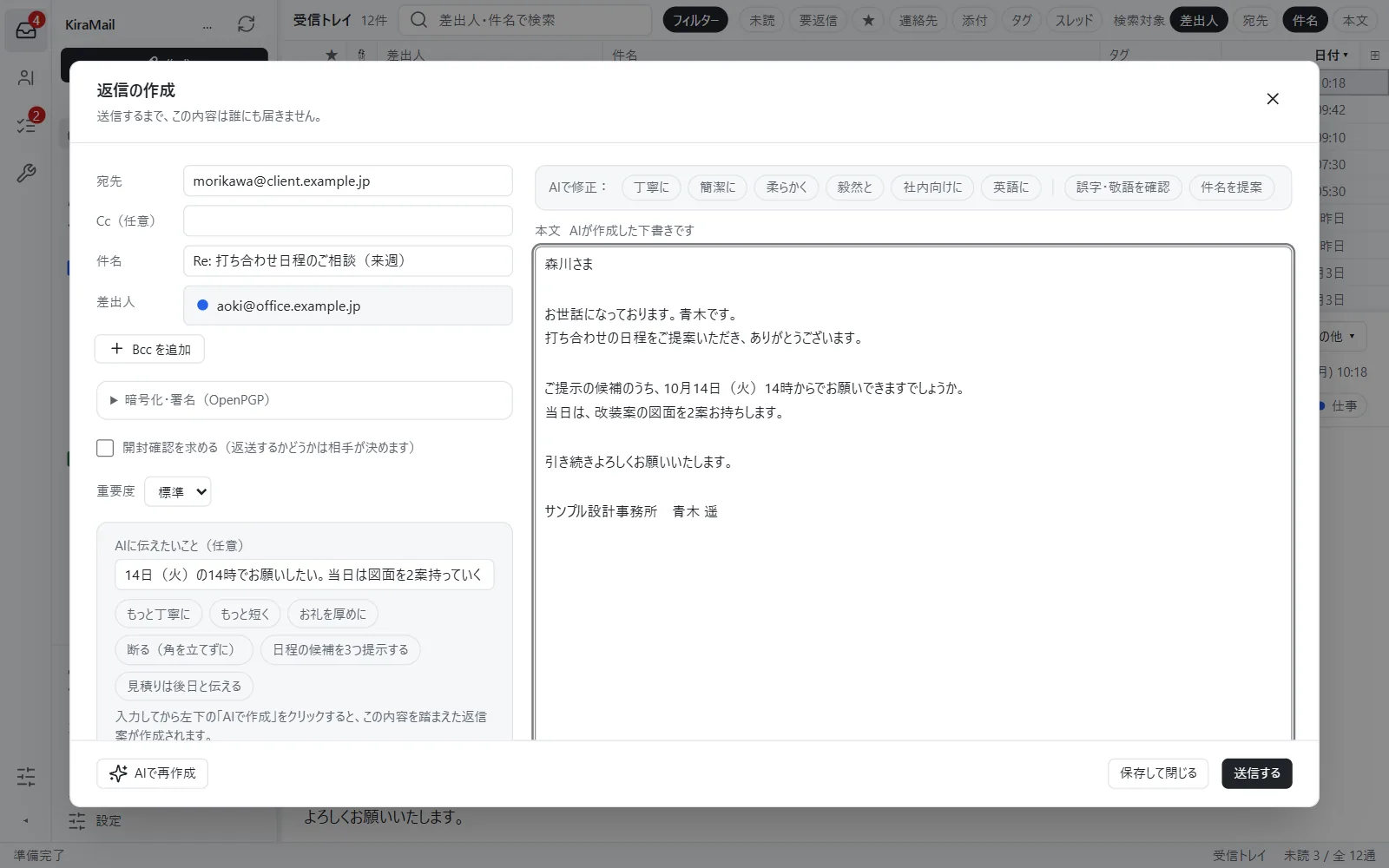Toggle the 差出人 search target chip
Image resolution: width=1389 pixels, height=868 pixels.
click(x=1198, y=20)
